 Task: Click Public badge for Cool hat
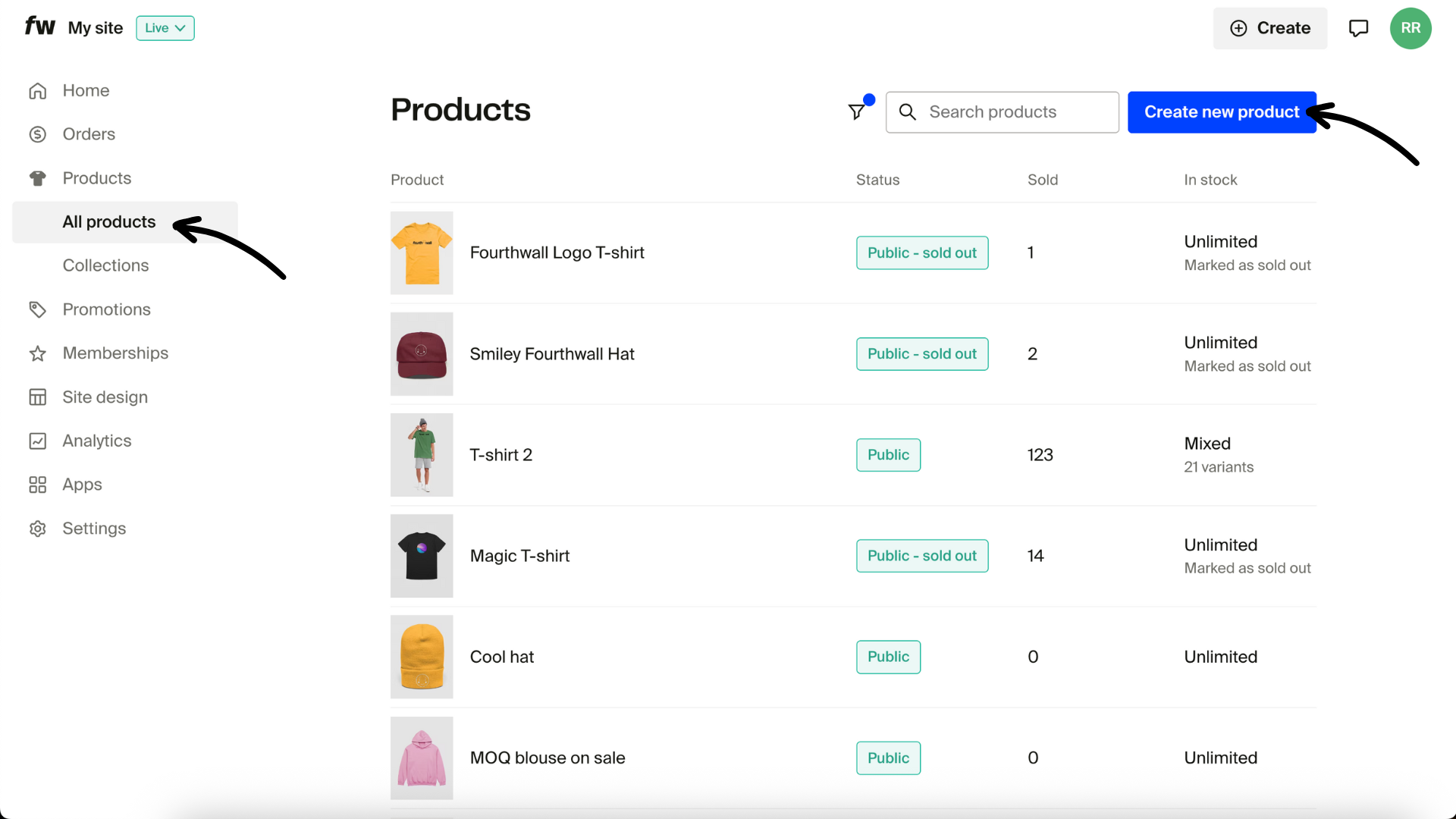(x=888, y=657)
